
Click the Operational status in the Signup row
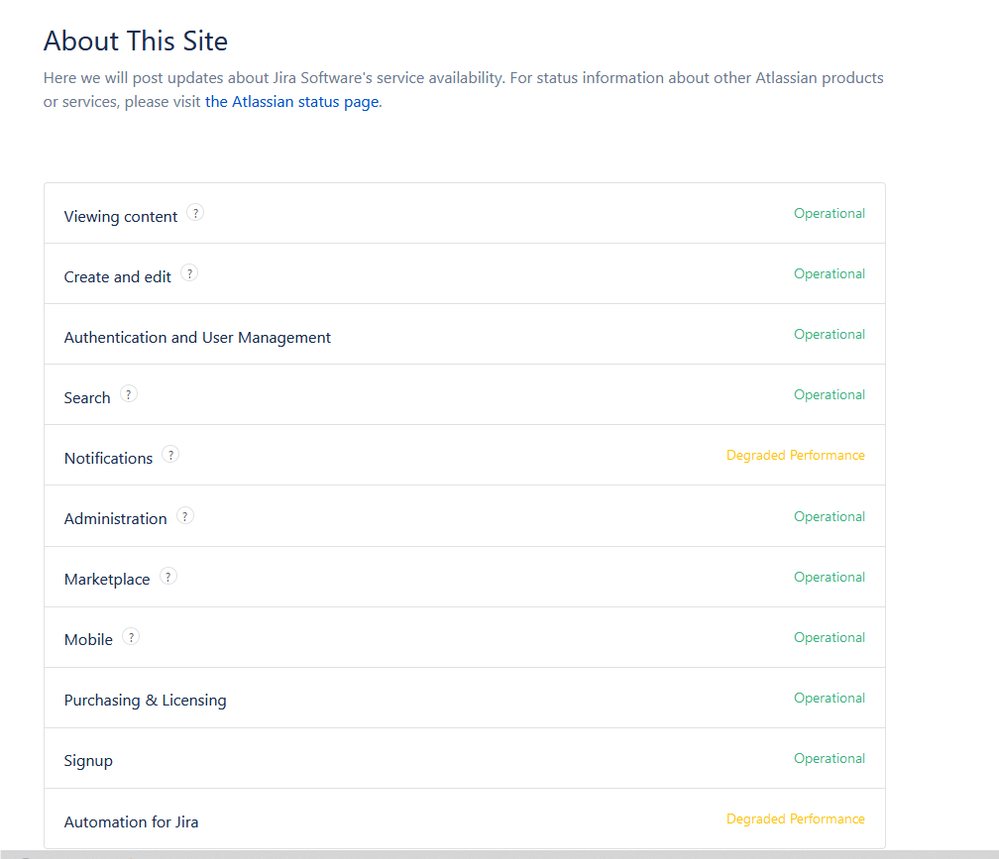[x=830, y=759]
